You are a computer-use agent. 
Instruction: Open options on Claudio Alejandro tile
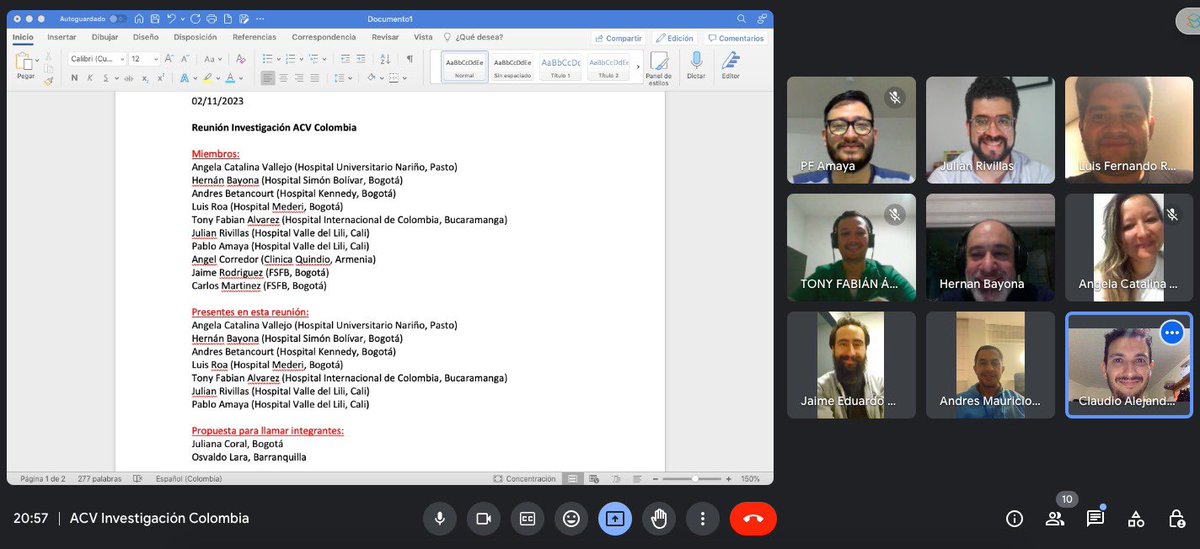[1173, 332]
